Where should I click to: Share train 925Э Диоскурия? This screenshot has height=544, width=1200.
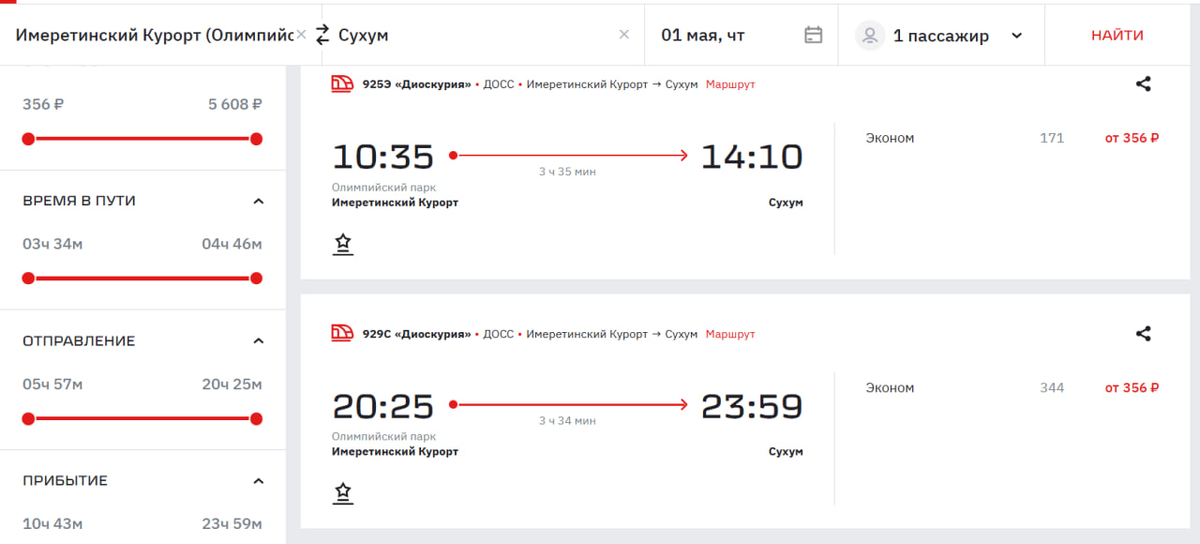click(x=1144, y=84)
